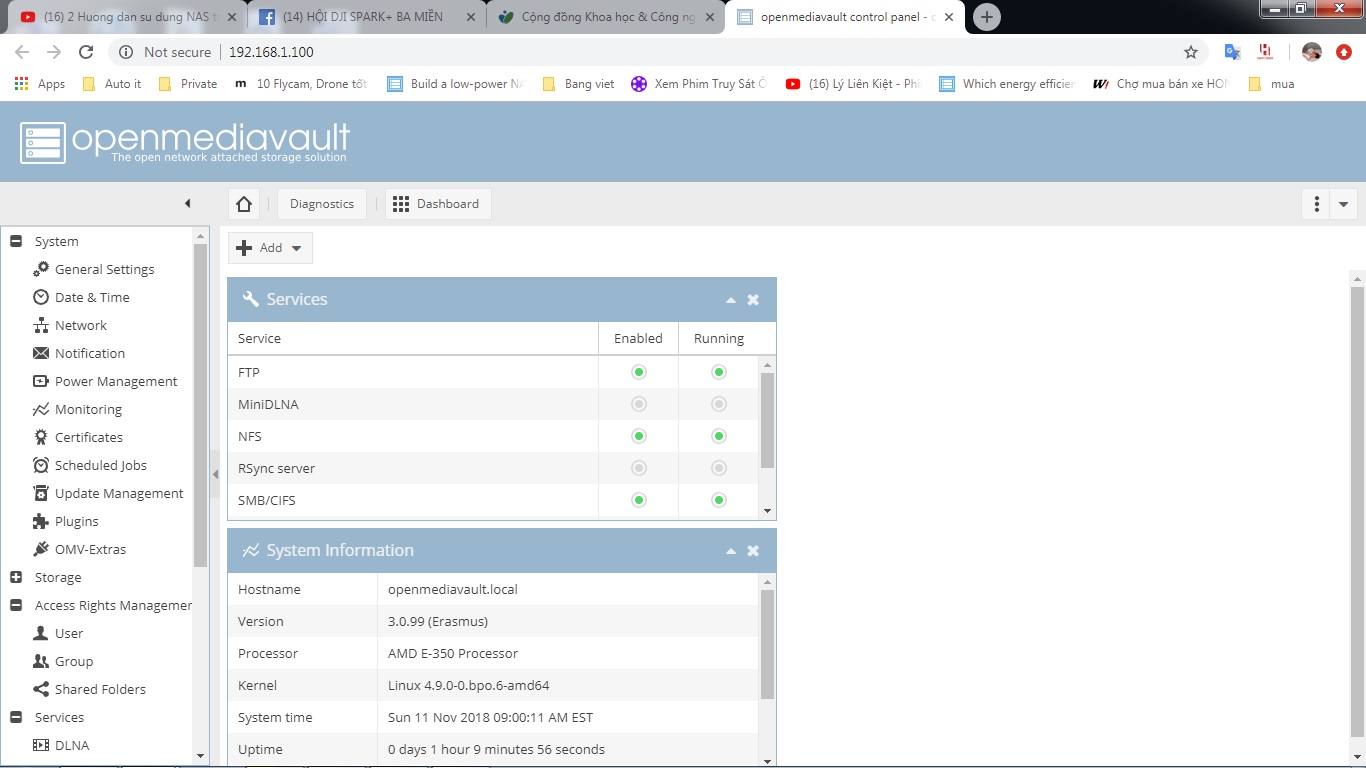Toggle MiniDLNA Enabled indicator
1366x768 pixels.
[639, 404]
